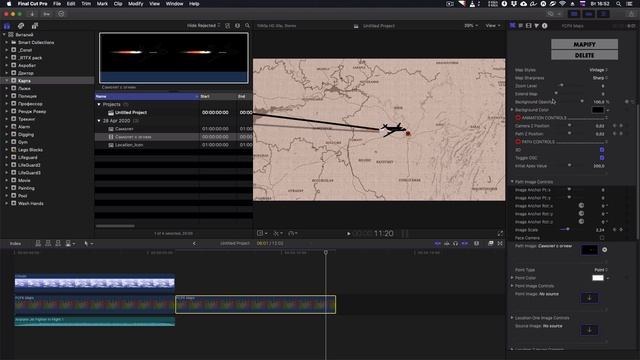Select the Location_Icon clip row
This screenshot has height=360, width=640.
(x=173, y=145)
